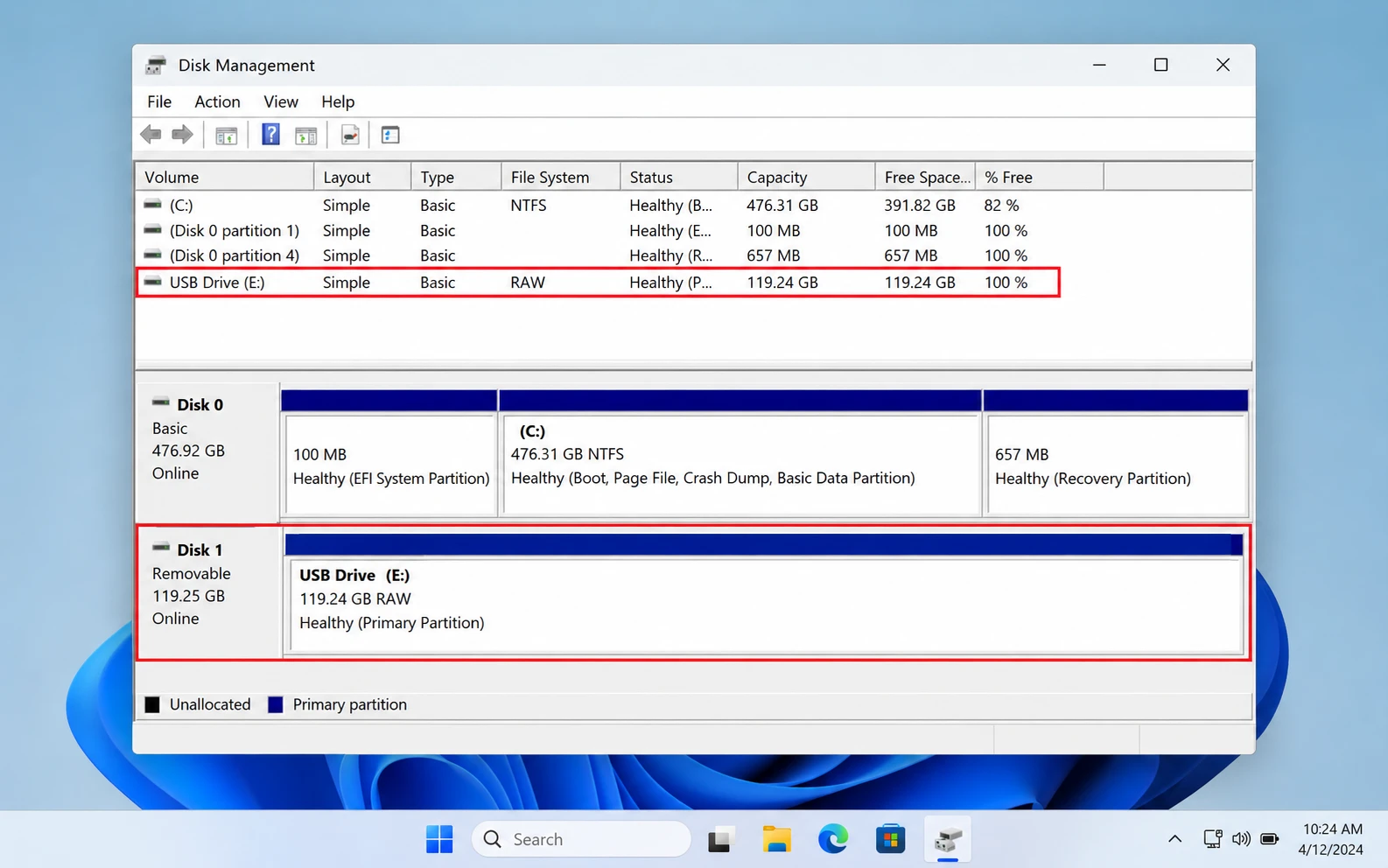Viewport: 1388px width, 868px height.
Task: Toggle the Show/Hide Console Tree toolbar icon
Action: click(x=227, y=136)
